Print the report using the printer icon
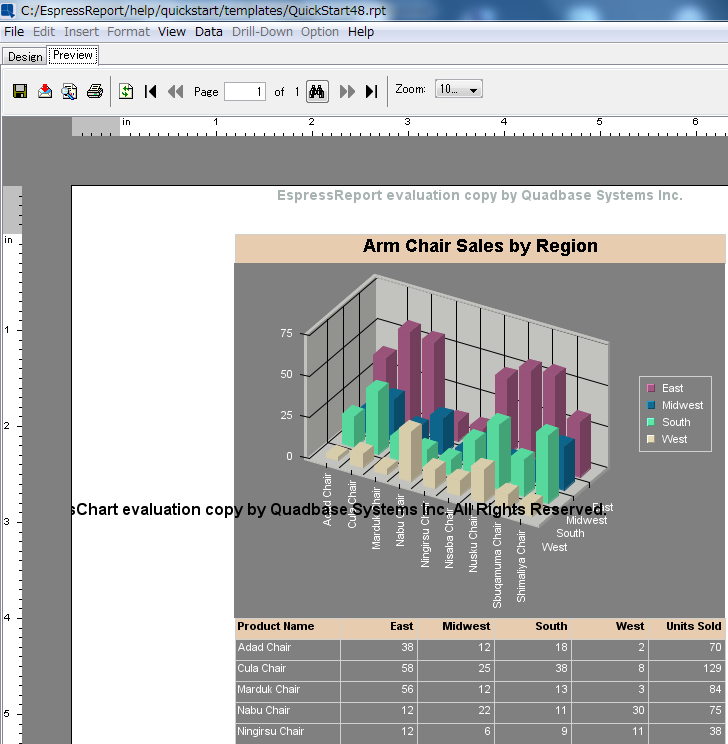 [95, 91]
